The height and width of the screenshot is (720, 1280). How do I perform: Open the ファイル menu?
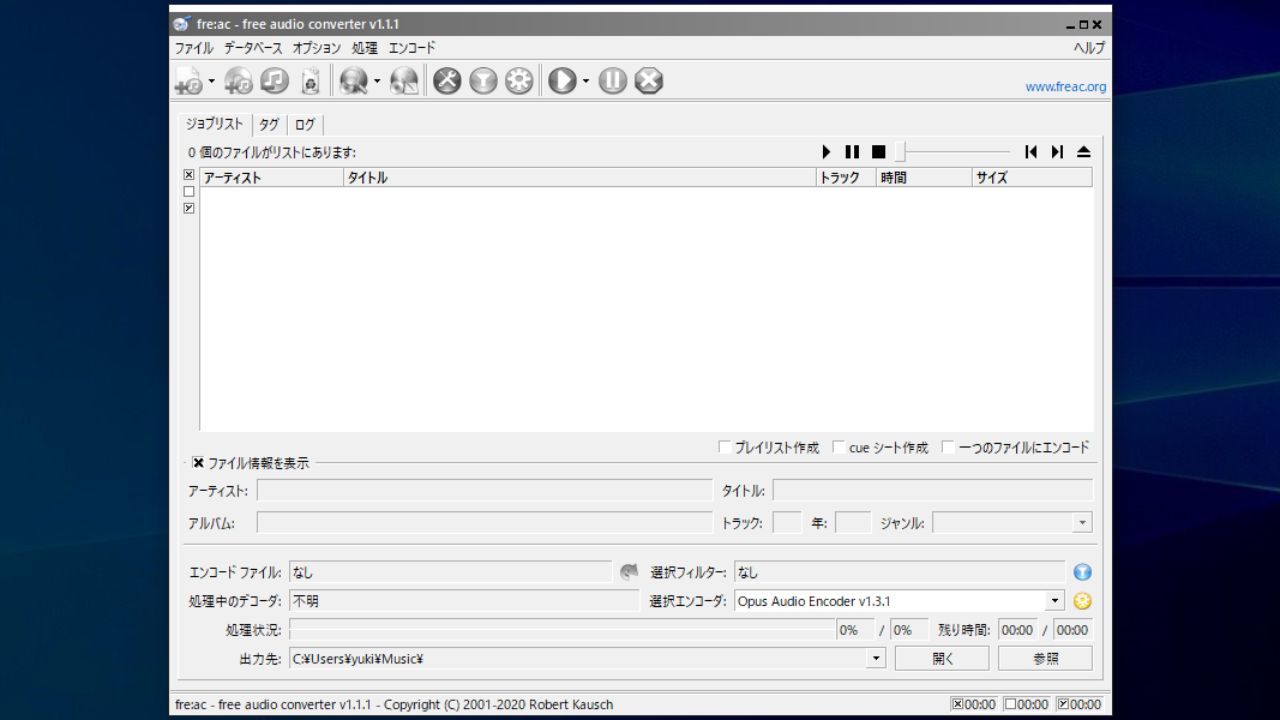tap(194, 48)
